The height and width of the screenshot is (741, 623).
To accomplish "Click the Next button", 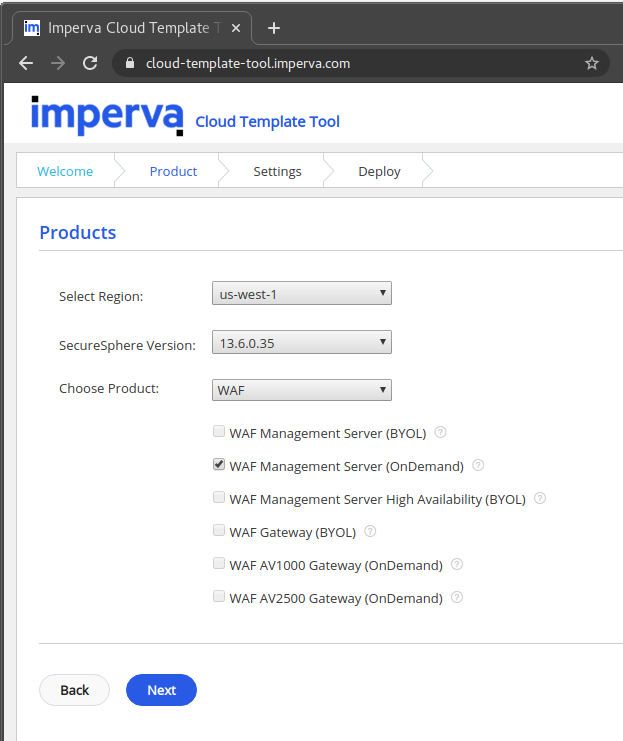I will (x=161, y=690).
